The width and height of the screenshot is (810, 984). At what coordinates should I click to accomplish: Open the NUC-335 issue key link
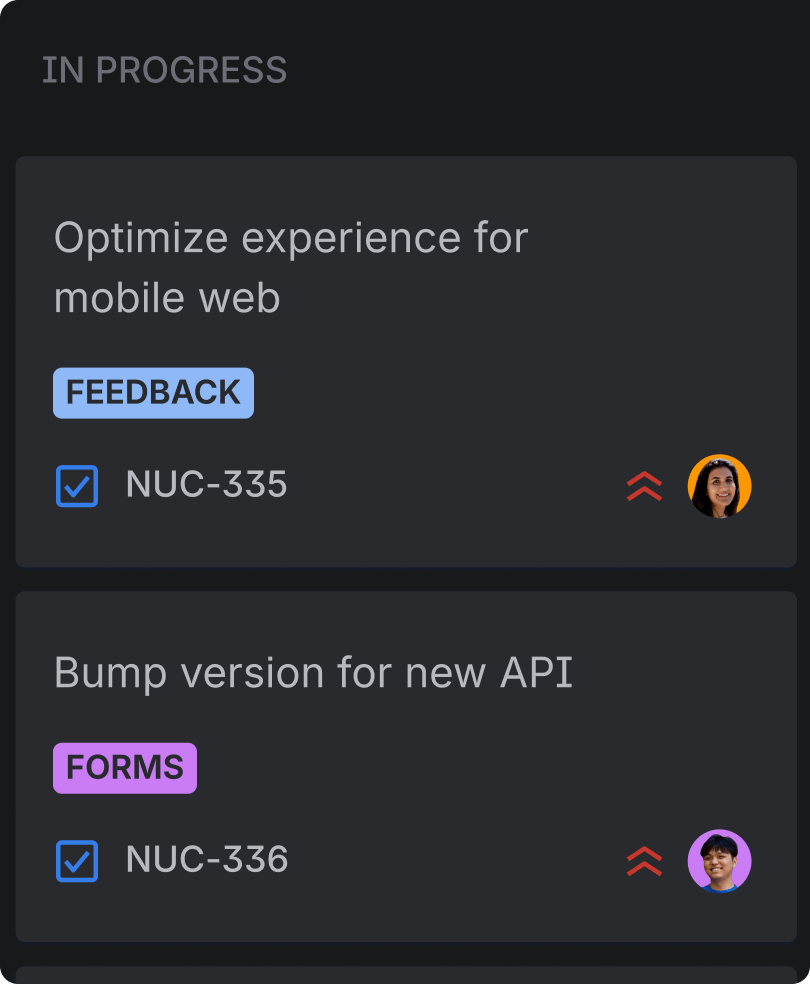206,485
